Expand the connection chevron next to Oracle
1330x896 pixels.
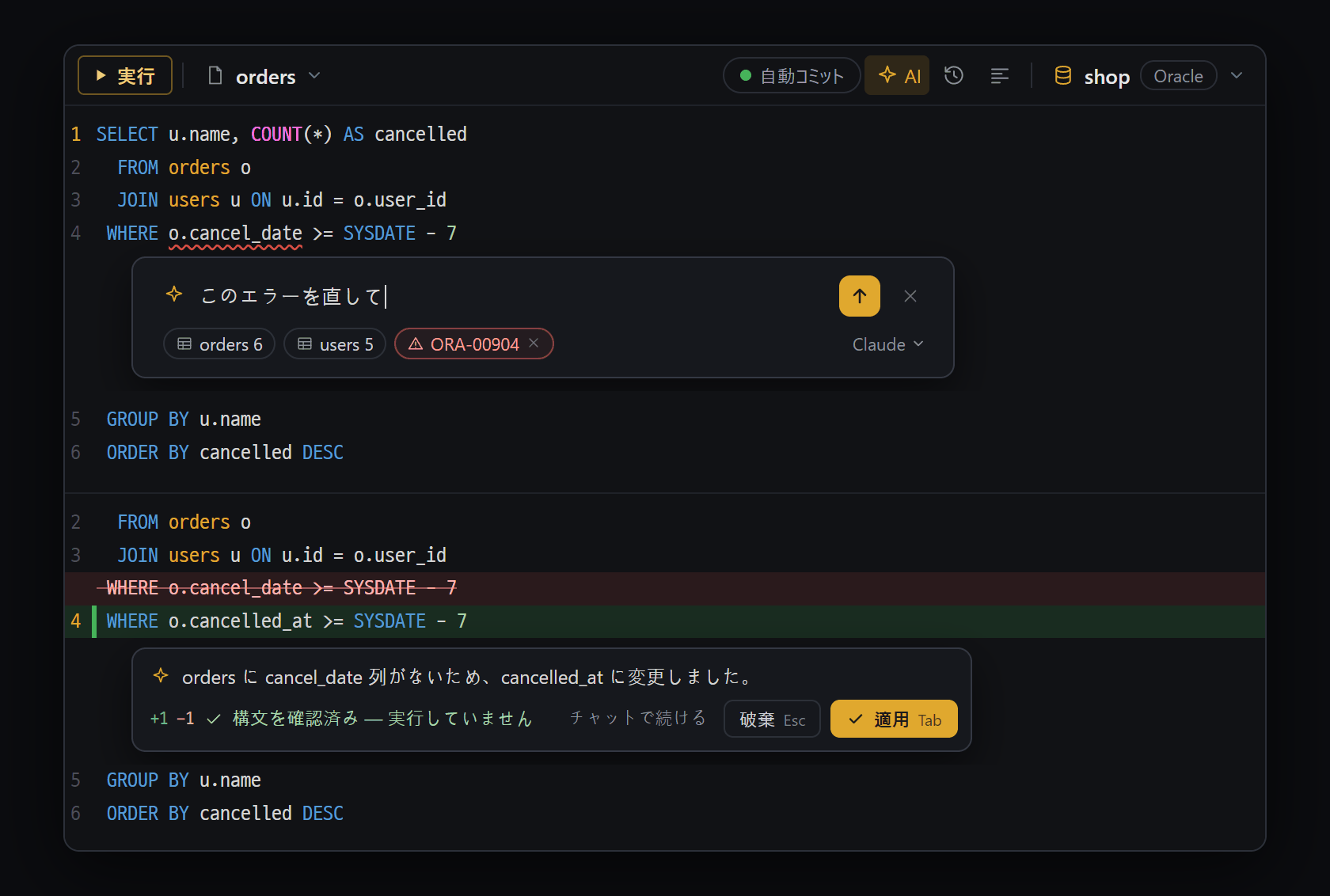[x=1237, y=75]
